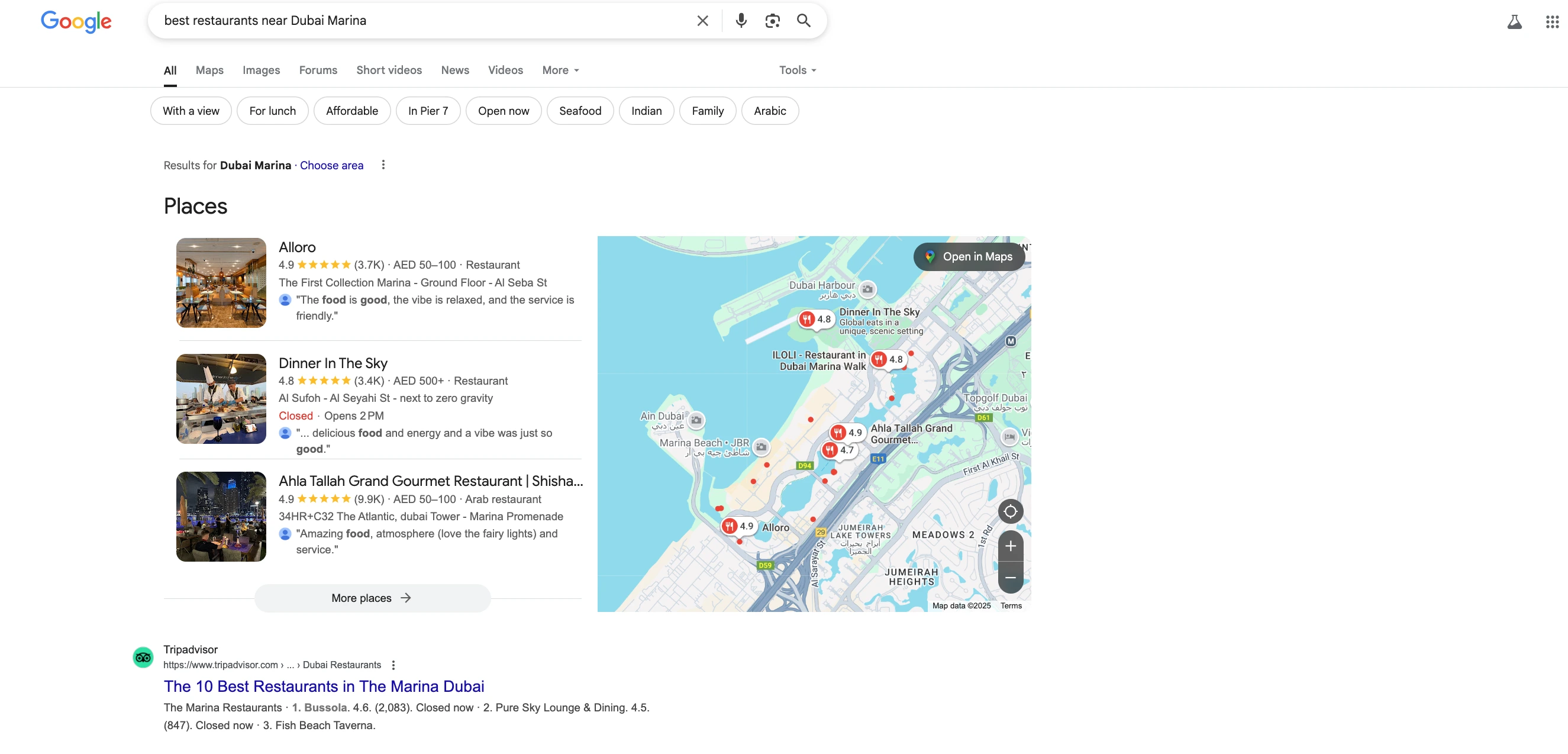Screen dimensions: 1568x754
Task: Open Ain Dubai photo icon on map
Action: tap(696, 420)
